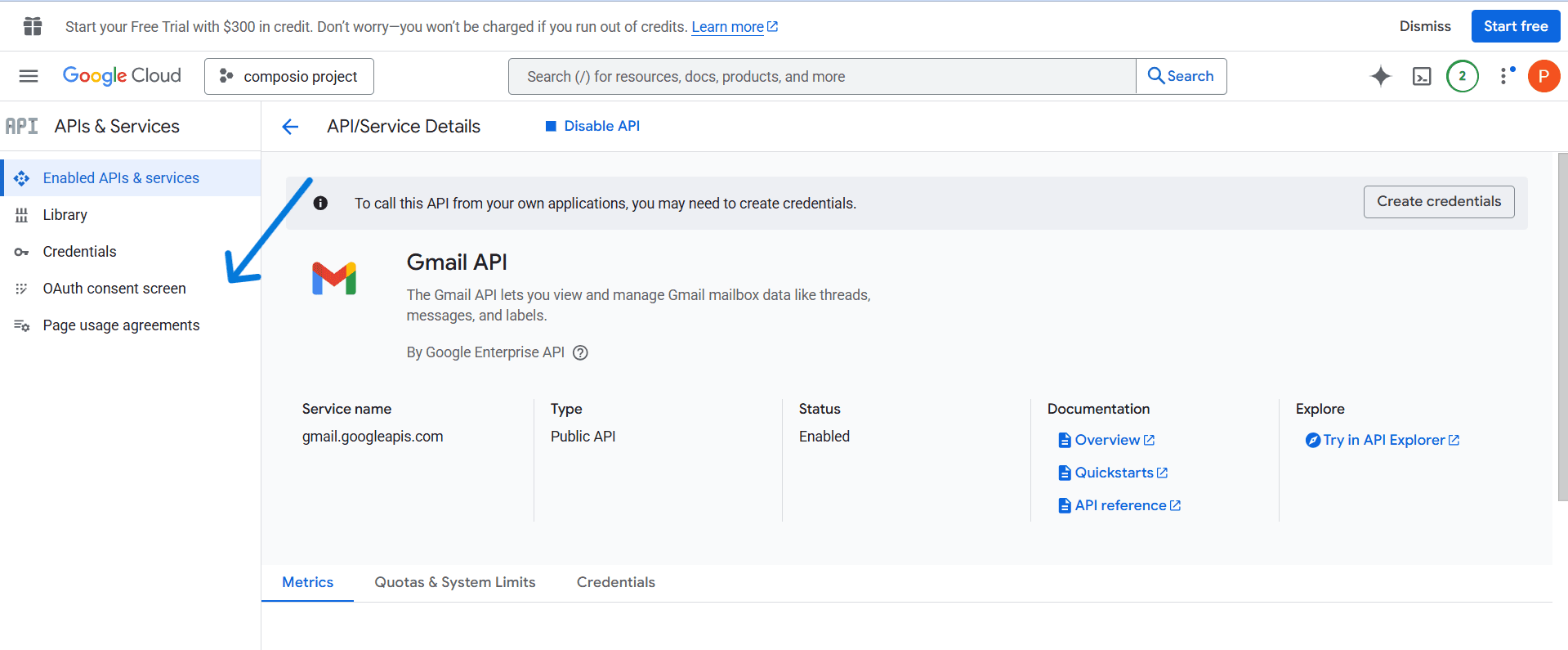This screenshot has width=1568, height=650.
Task: Switch to Quotas & System Limits tab
Action: click(455, 582)
